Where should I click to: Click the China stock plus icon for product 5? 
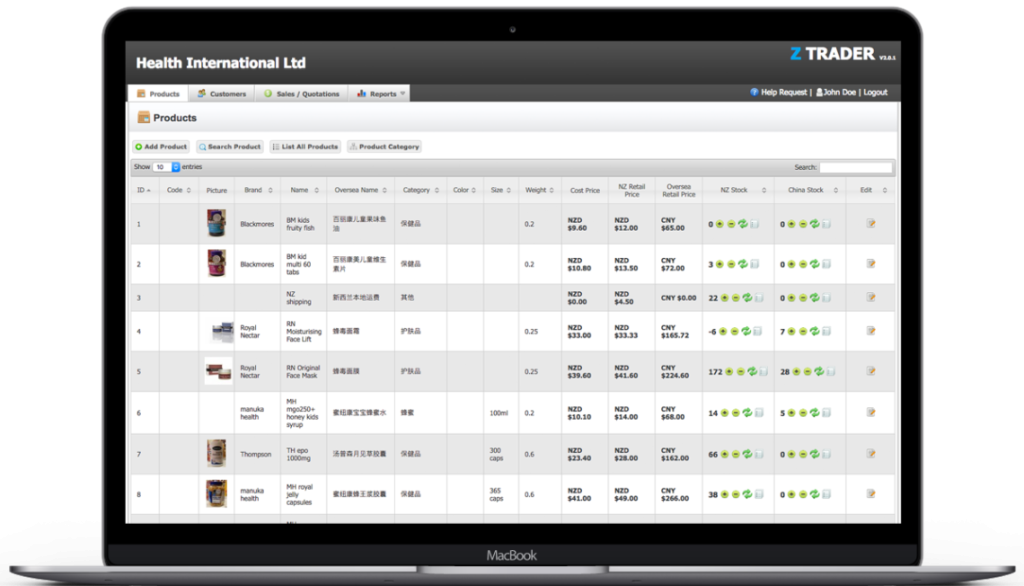(x=798, y=371)
